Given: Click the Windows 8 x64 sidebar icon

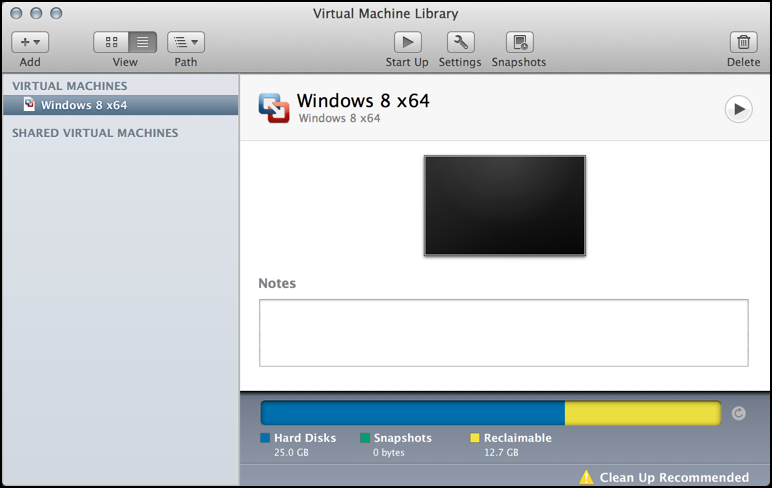Looking at the screenshot, I should tap(30, 104).
